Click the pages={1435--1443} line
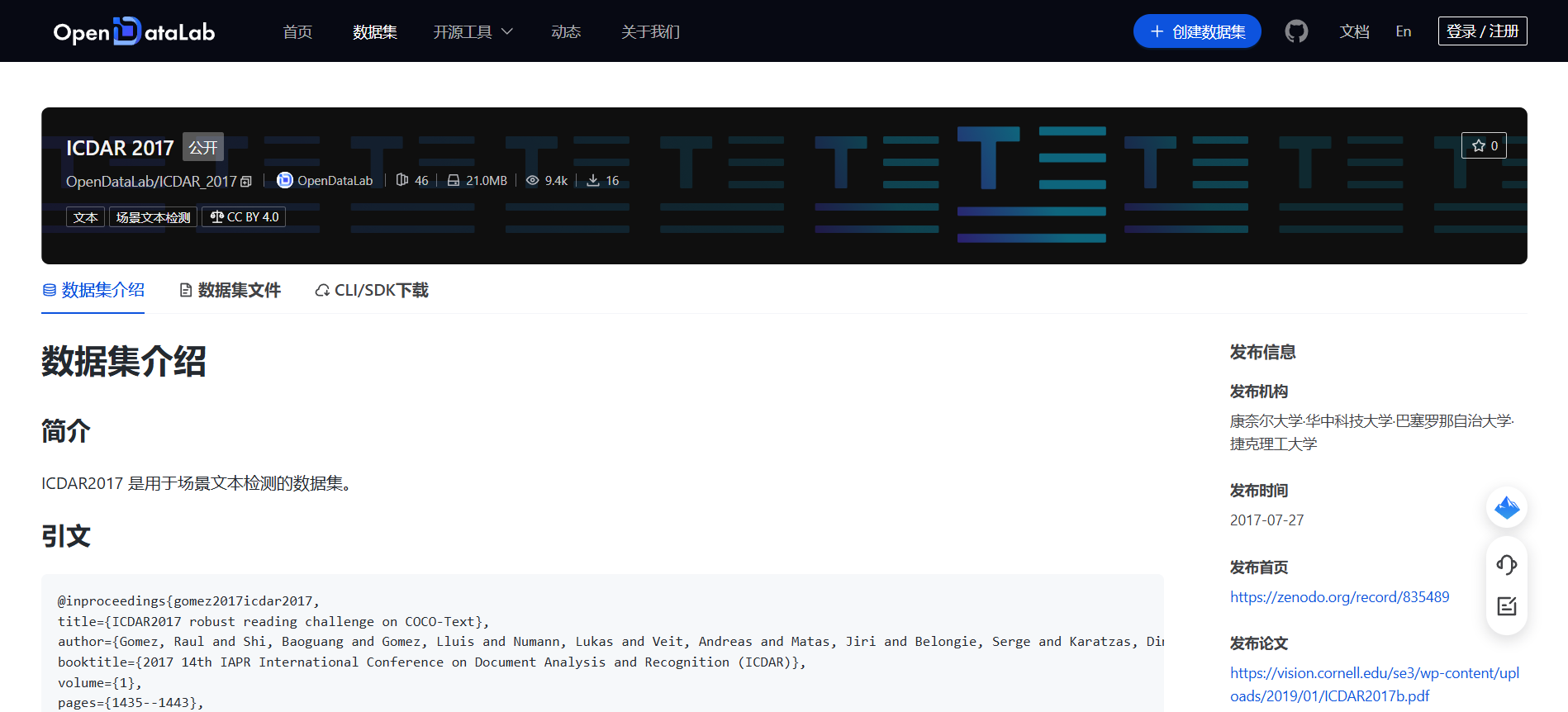The image size is (1568, 712). tap(131, 703)
